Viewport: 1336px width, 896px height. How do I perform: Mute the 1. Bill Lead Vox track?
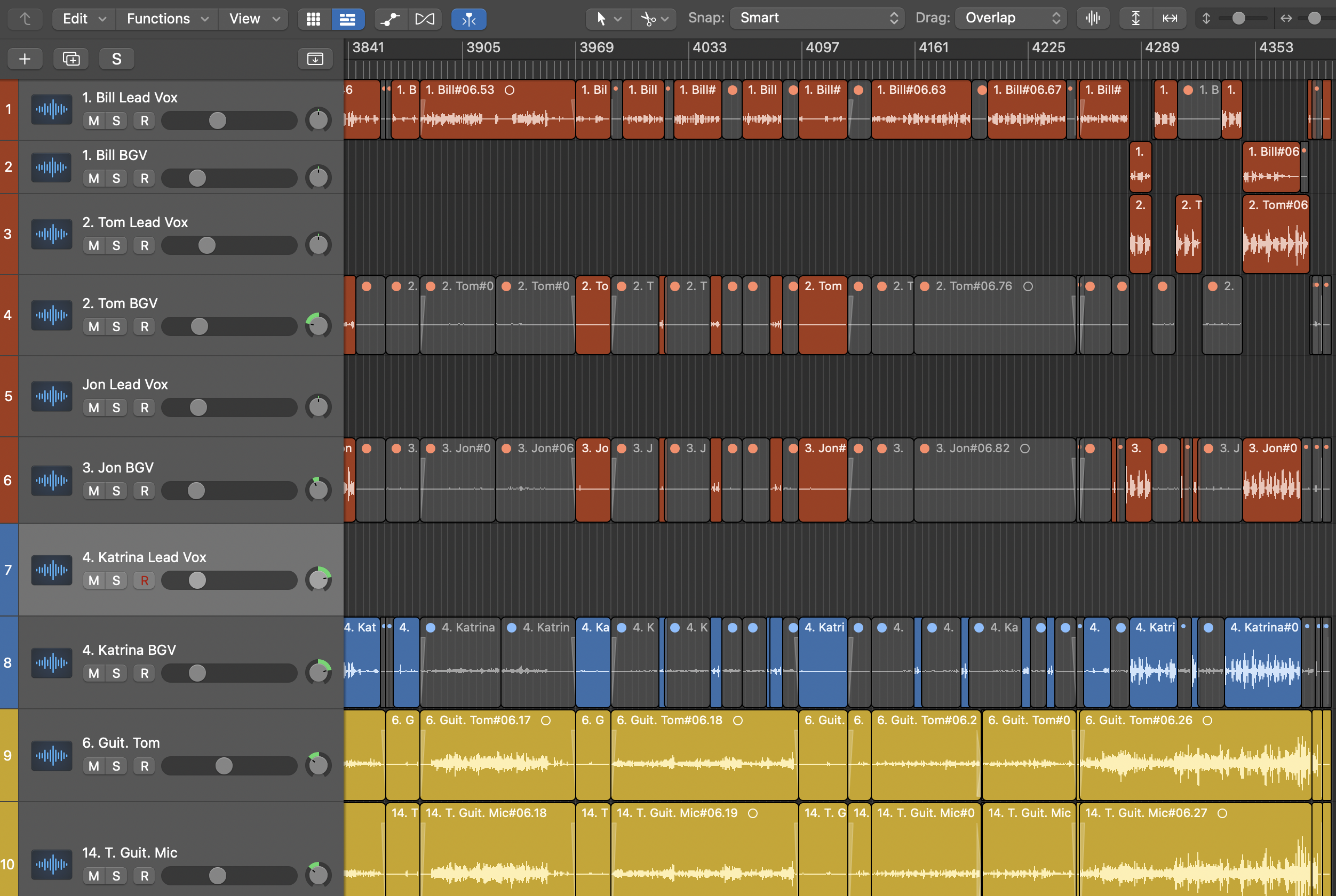pyautogui.click(x=94, y=121)
